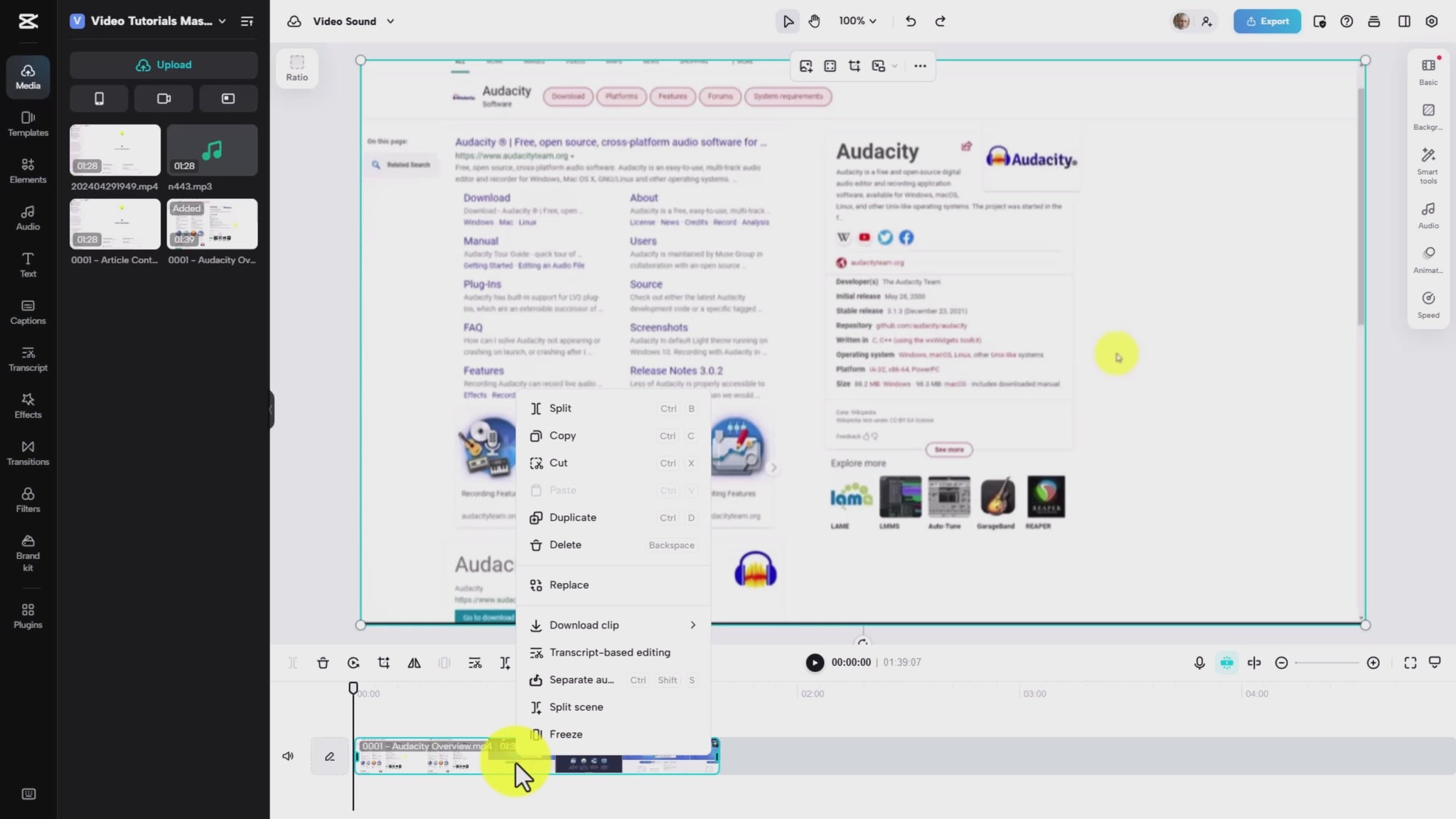1456x819 pixels.
Task: Expand the Video Sound project name dropdown
Action: coord(390,21)
